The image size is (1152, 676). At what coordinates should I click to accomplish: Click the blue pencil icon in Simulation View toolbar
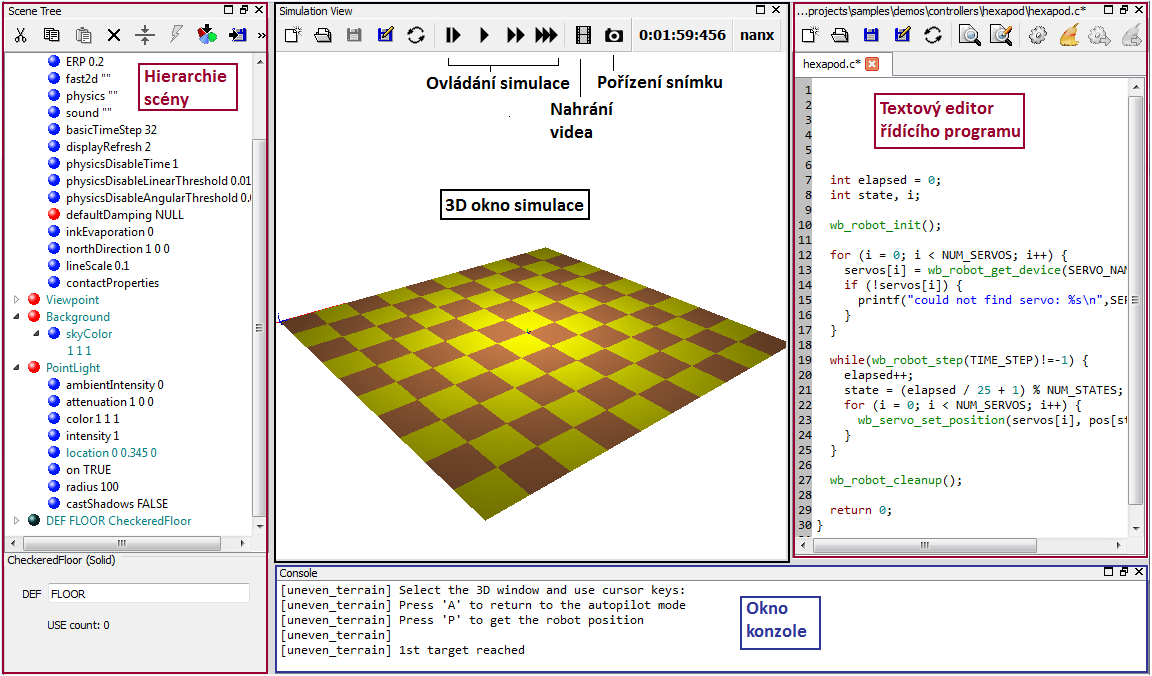pyautogui.click(x=385, y=35)
